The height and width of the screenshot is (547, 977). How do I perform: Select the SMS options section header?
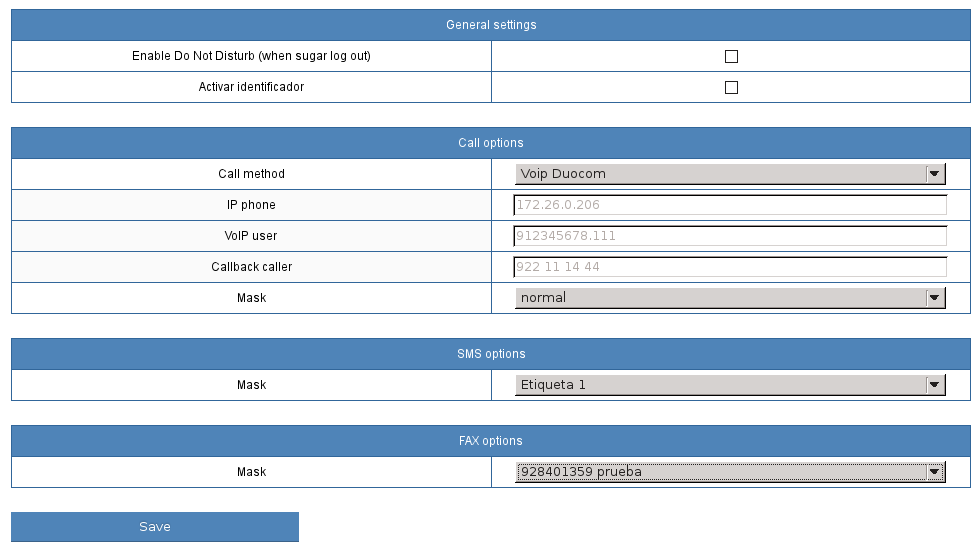[x=490, y=354]
